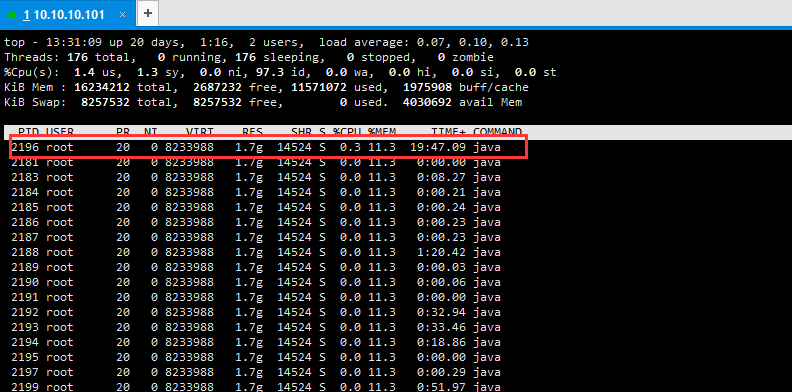Click PID 2189 in the process list
792x392 pixels.
25,267
